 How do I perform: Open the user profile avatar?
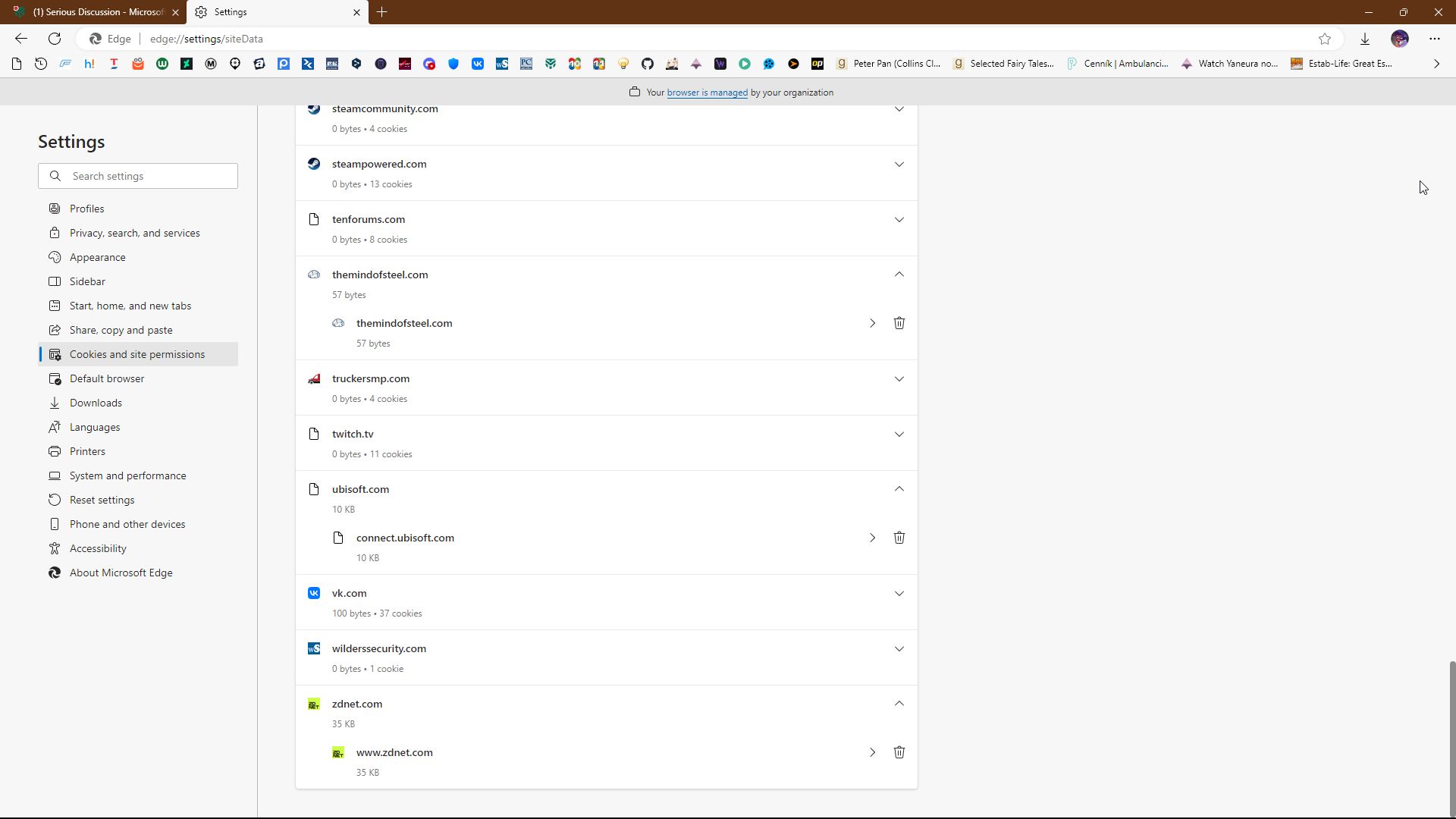1399,39
